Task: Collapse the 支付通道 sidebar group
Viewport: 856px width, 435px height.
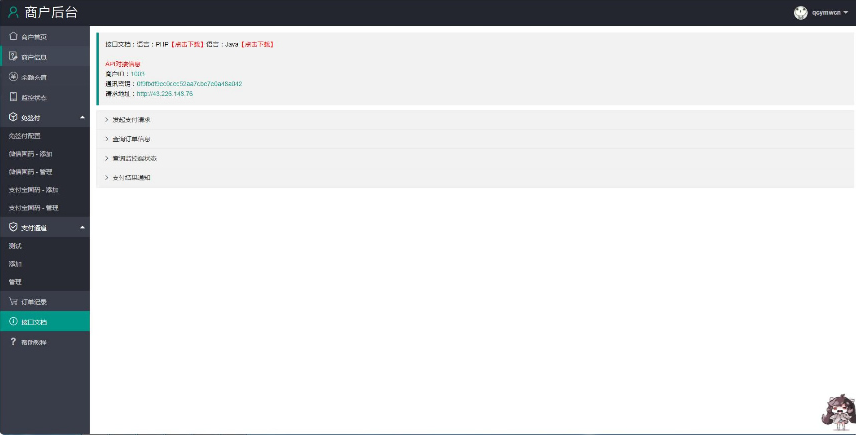Action: click(x=82, y=228)
